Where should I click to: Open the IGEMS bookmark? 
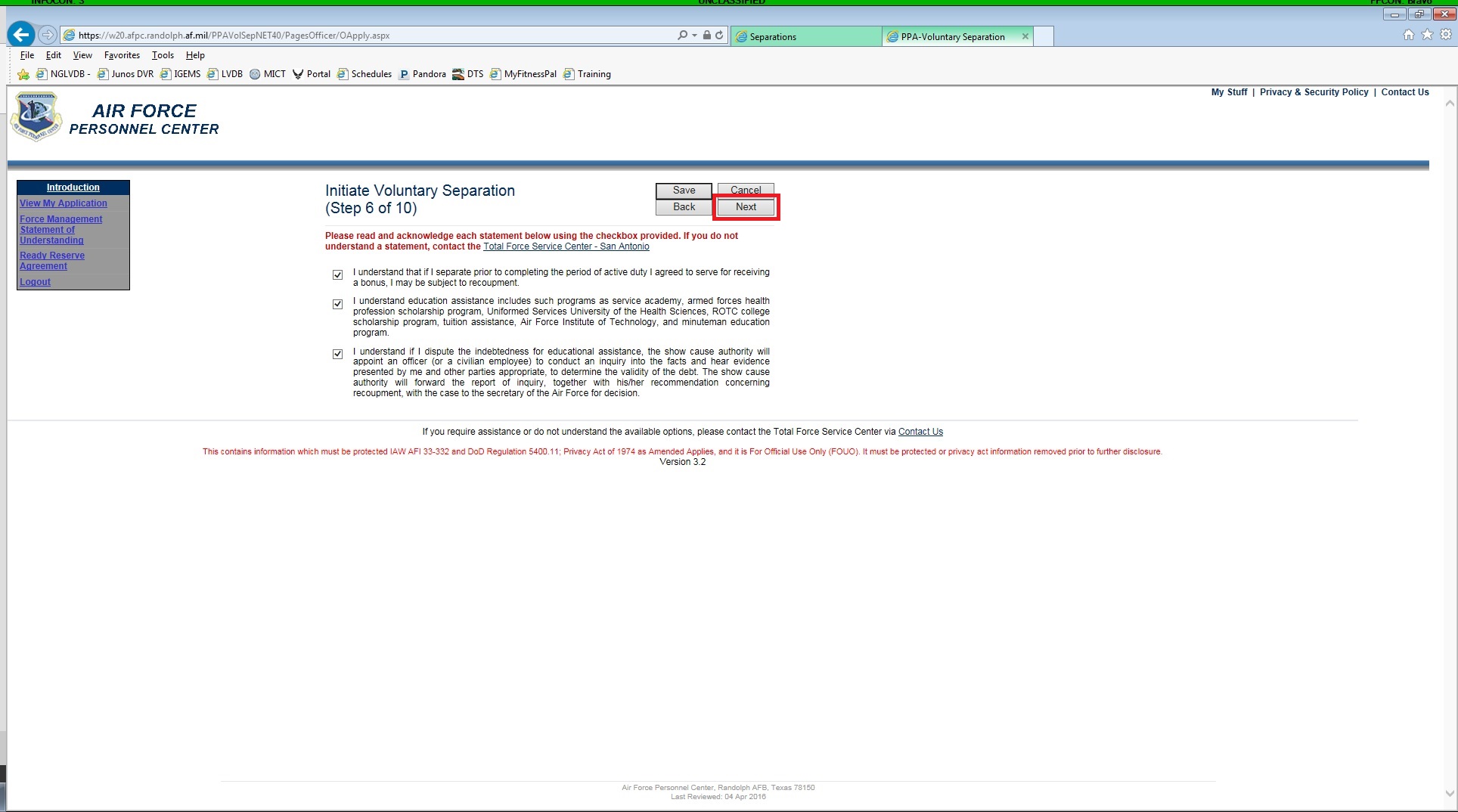pos(181,74)
